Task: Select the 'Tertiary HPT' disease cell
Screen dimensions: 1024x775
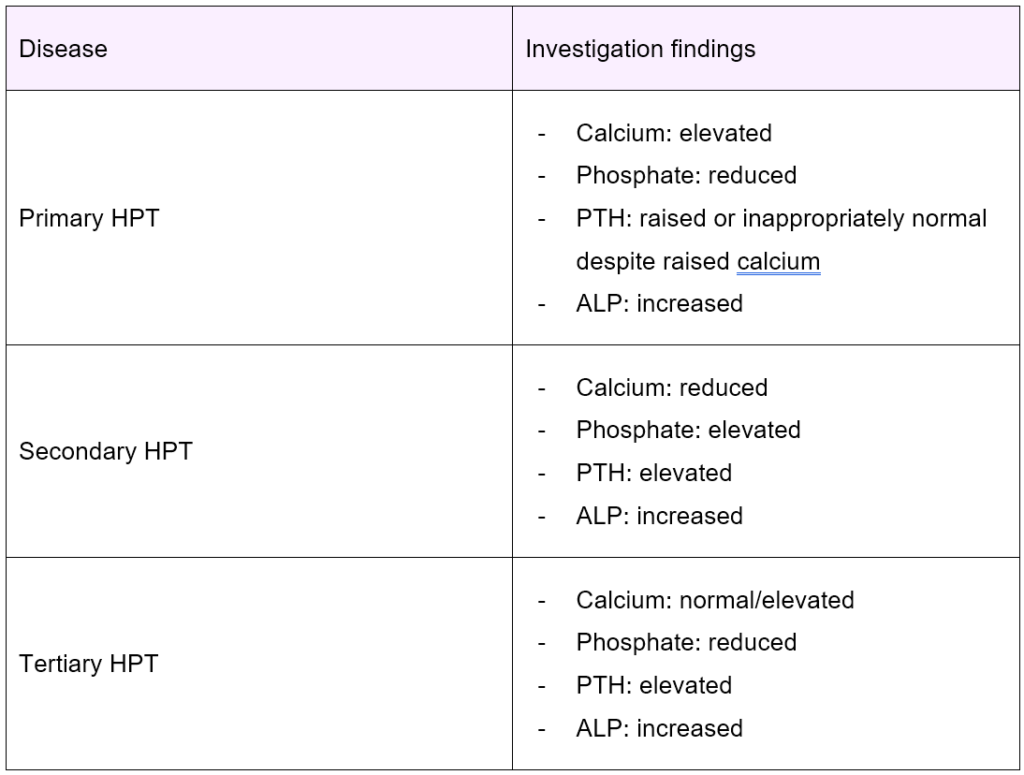Action: (x=88, y=664)
